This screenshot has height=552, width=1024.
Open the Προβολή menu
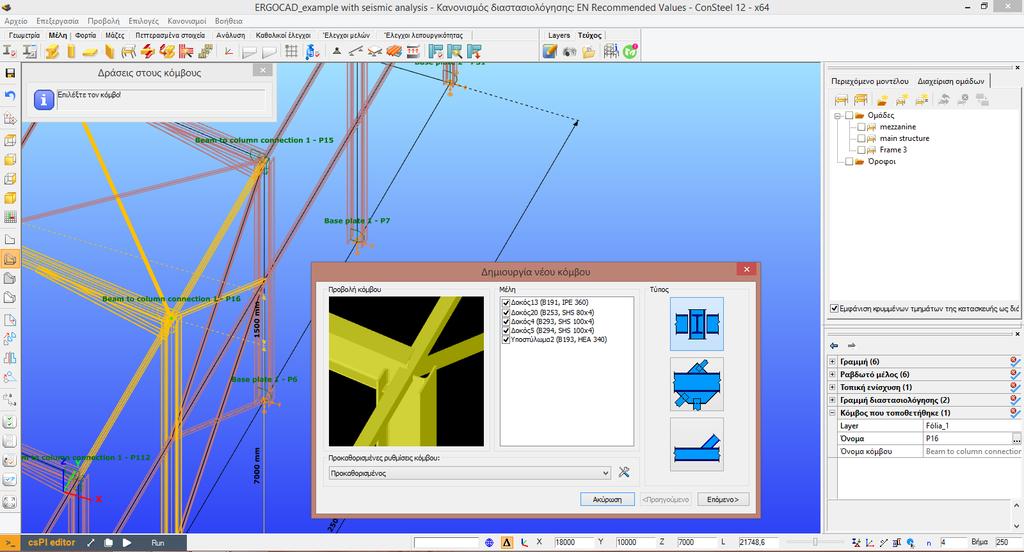point(103,21)
